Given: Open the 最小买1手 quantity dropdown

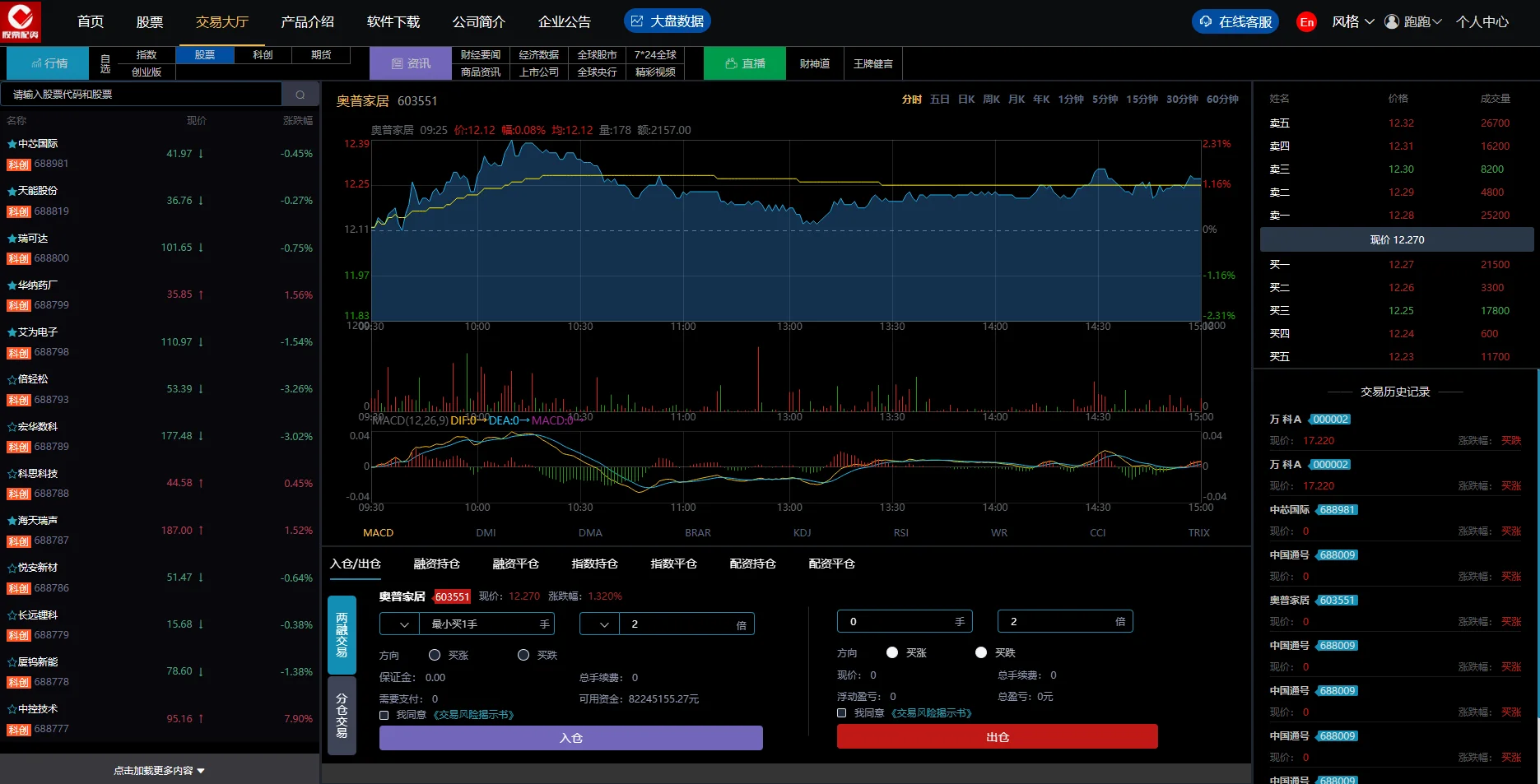Looking at the screenshot, I should [x=403, y=625].
